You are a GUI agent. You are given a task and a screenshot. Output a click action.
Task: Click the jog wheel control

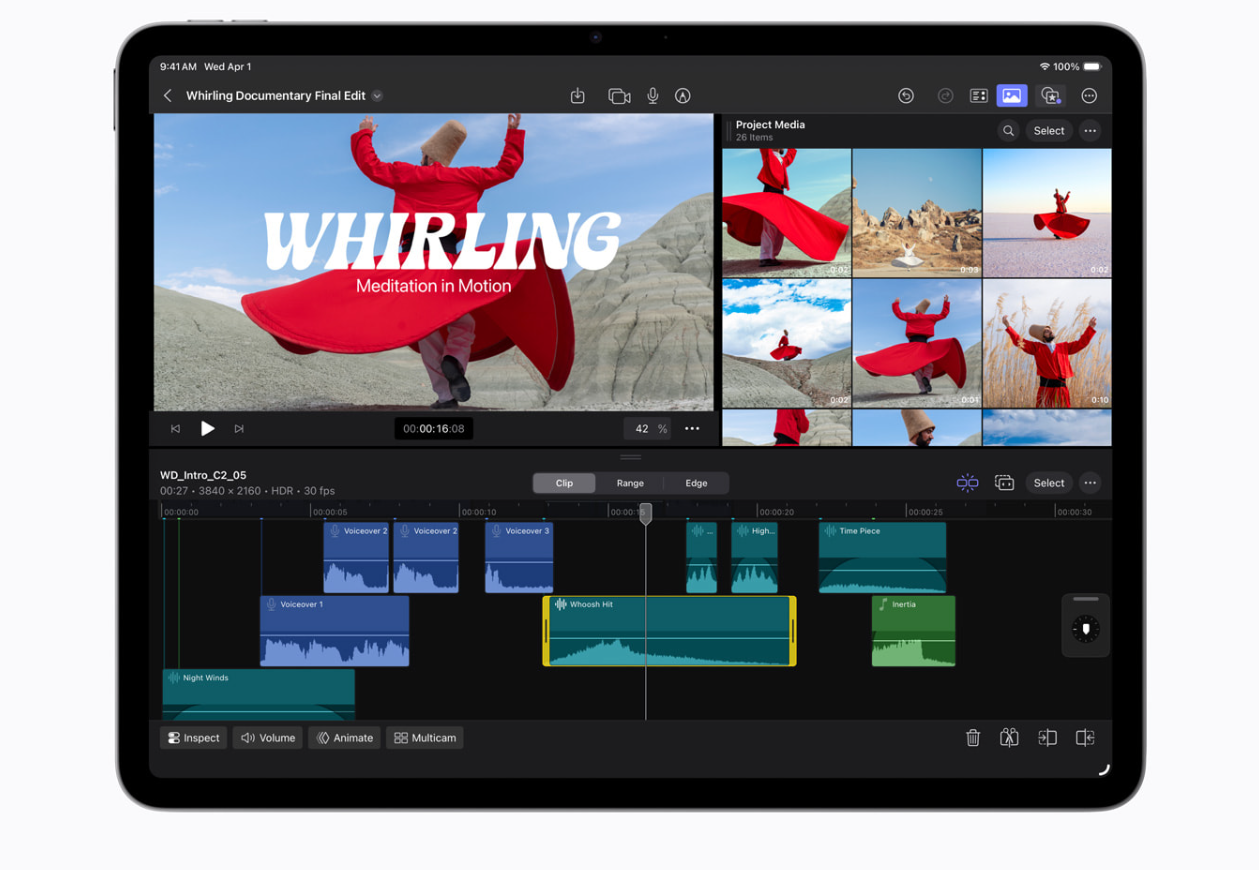[1085, 629]
